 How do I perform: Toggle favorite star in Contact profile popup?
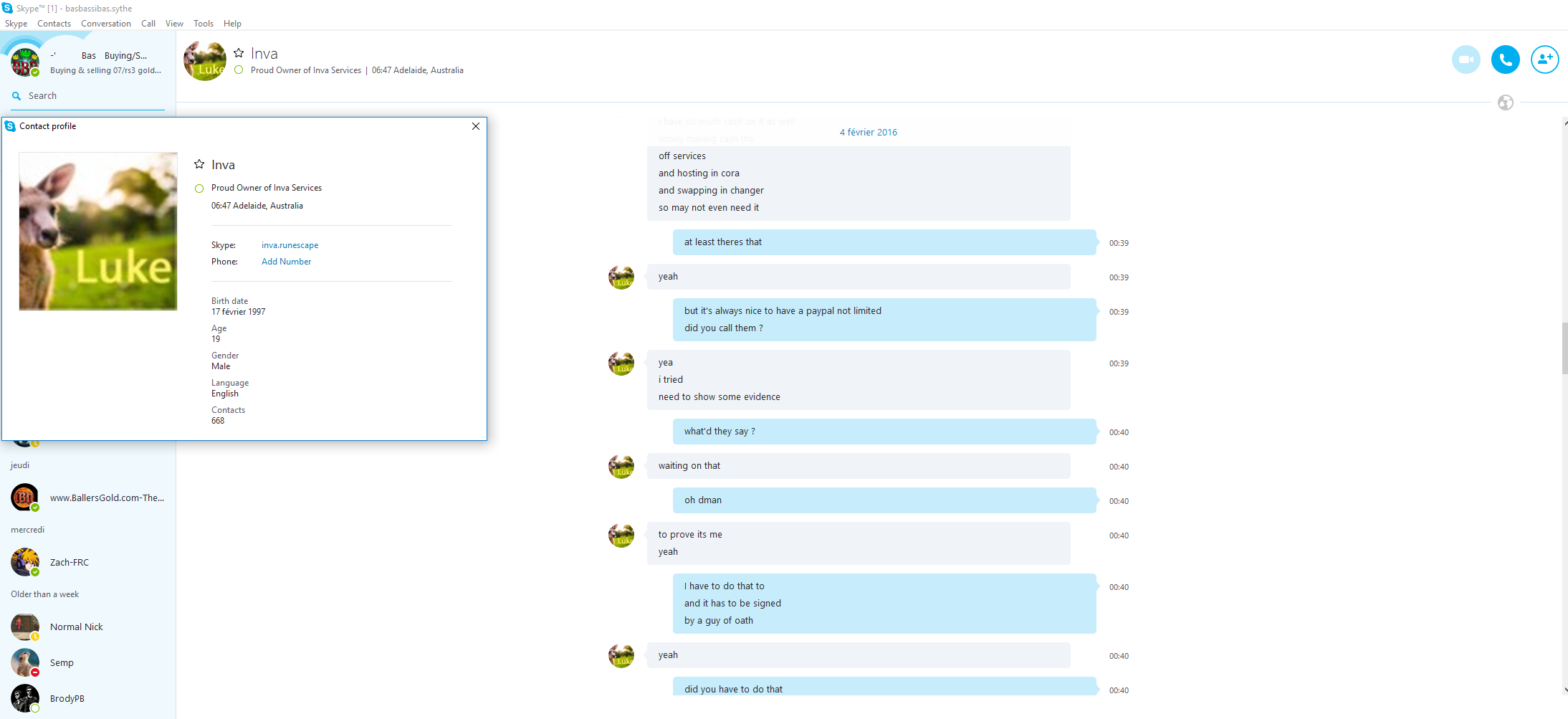coord(199,164)
